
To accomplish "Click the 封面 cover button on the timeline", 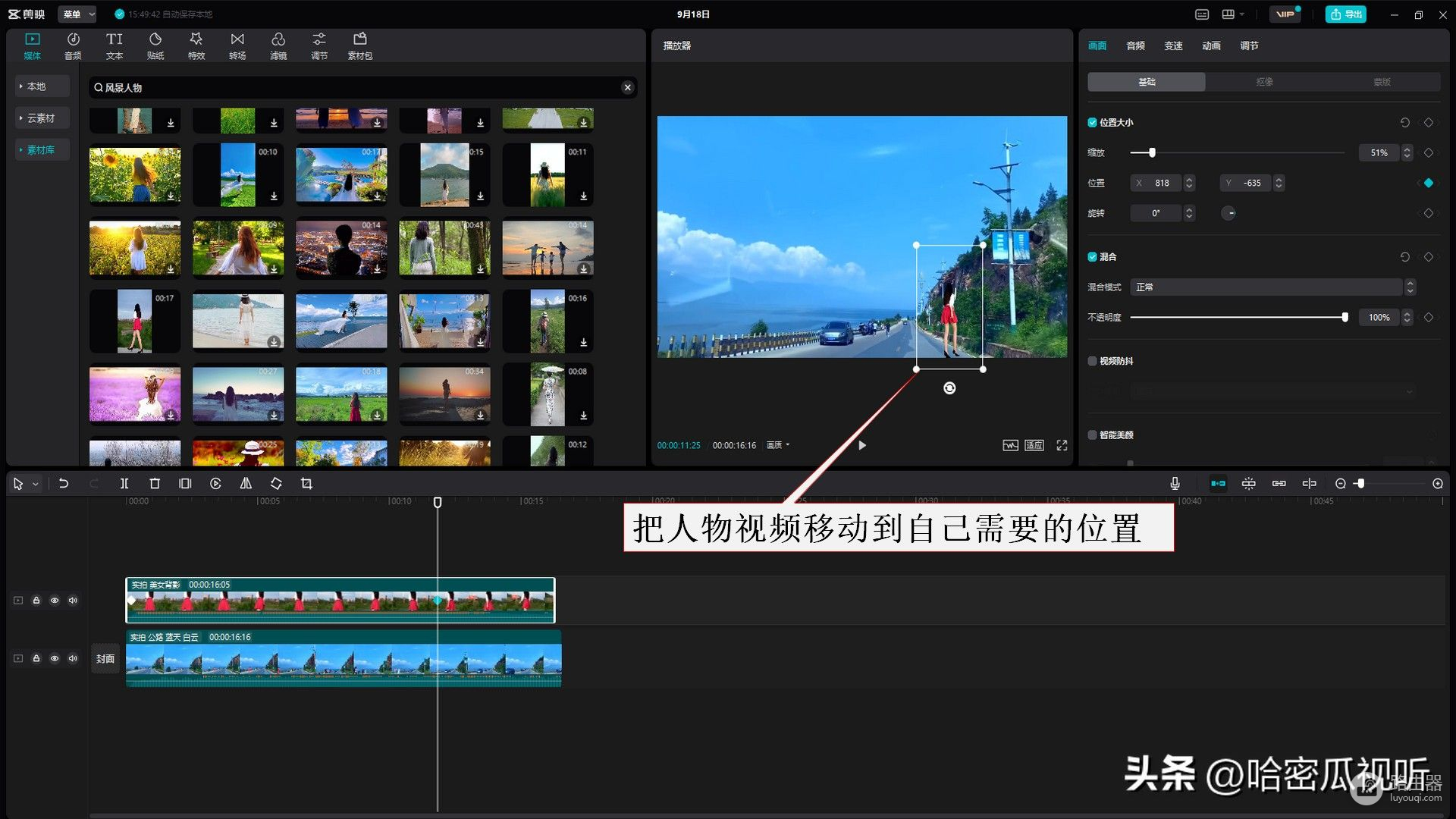I will [x=105, y=659].
